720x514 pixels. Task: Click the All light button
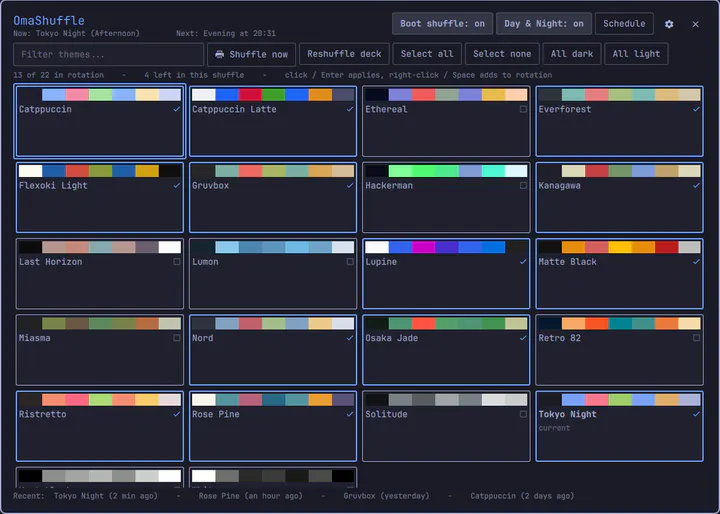[x=636, y=54]
